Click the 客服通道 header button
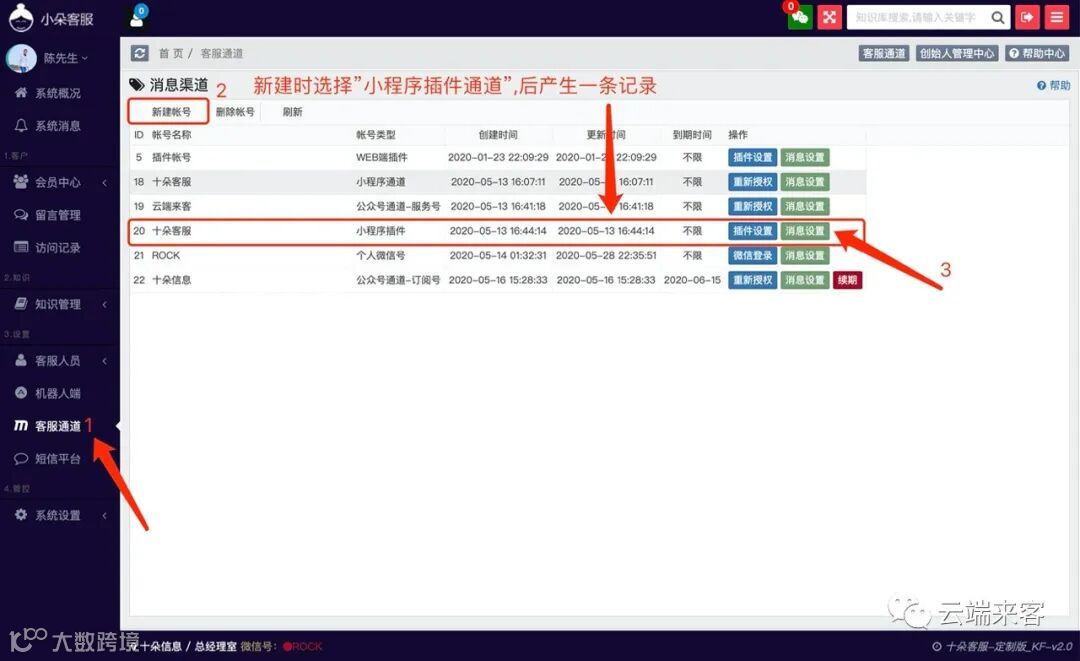Viewport: 1080px width, 661px height. 884,53
